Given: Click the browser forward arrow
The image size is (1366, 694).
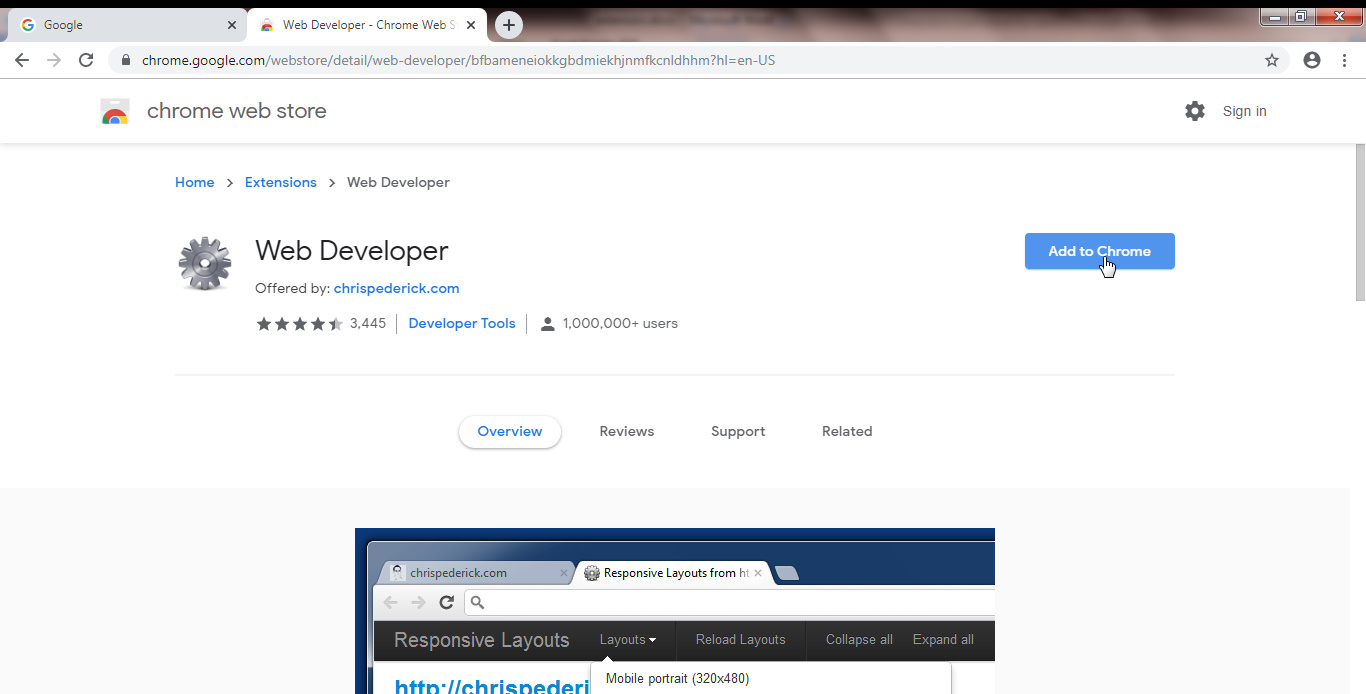Looking at the screenshot, I should point(54,60).
